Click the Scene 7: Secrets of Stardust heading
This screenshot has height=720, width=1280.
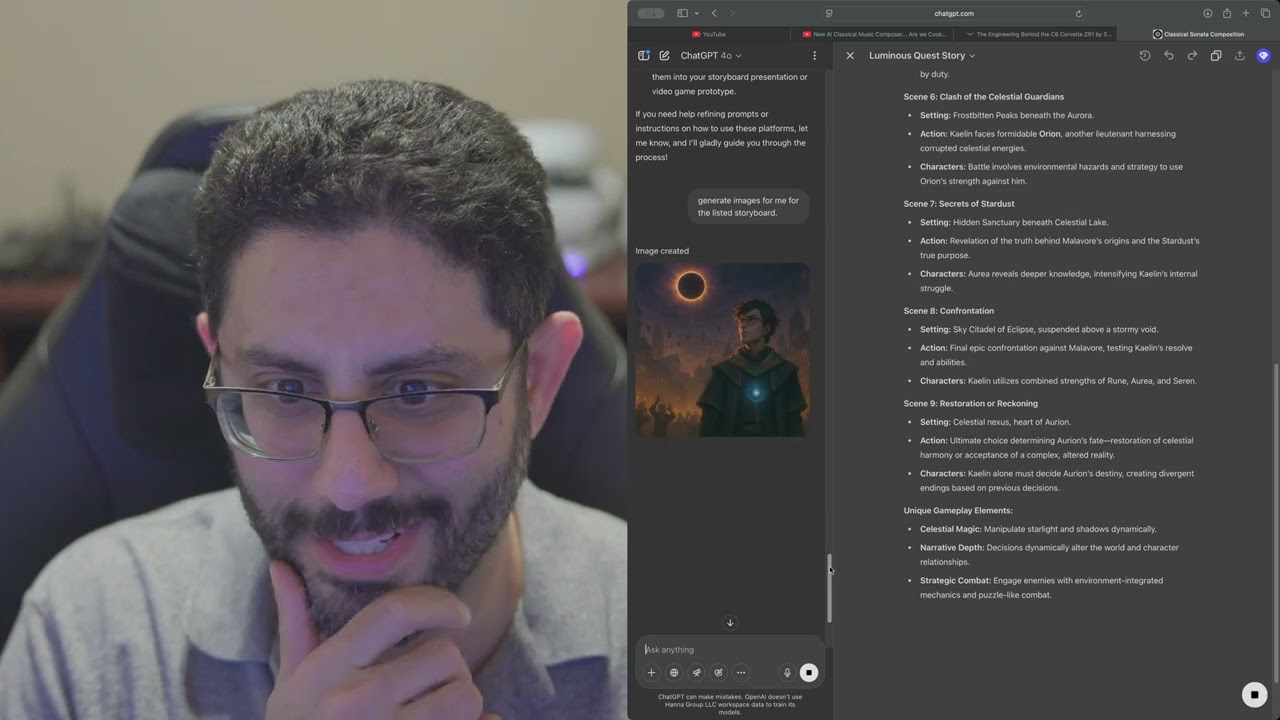[x=959, y=204]
